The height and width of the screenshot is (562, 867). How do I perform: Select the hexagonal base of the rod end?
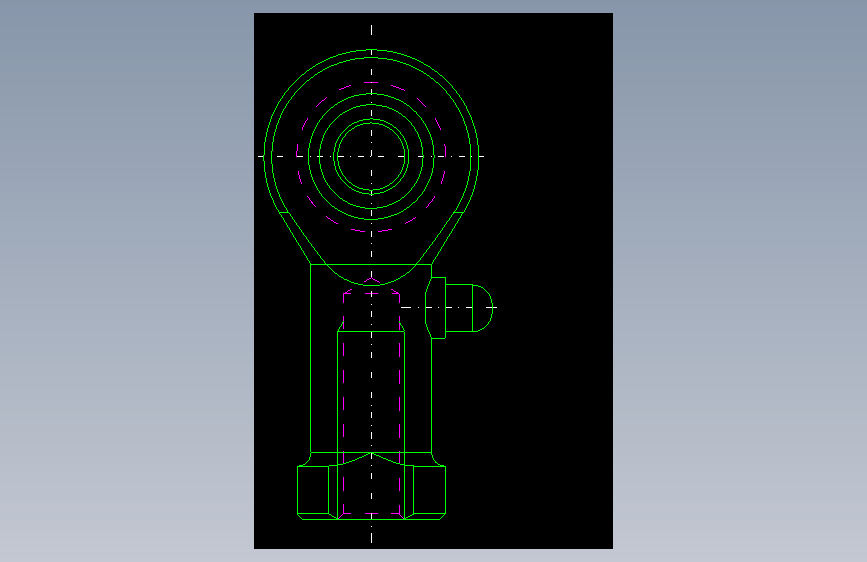coord(372,492)
